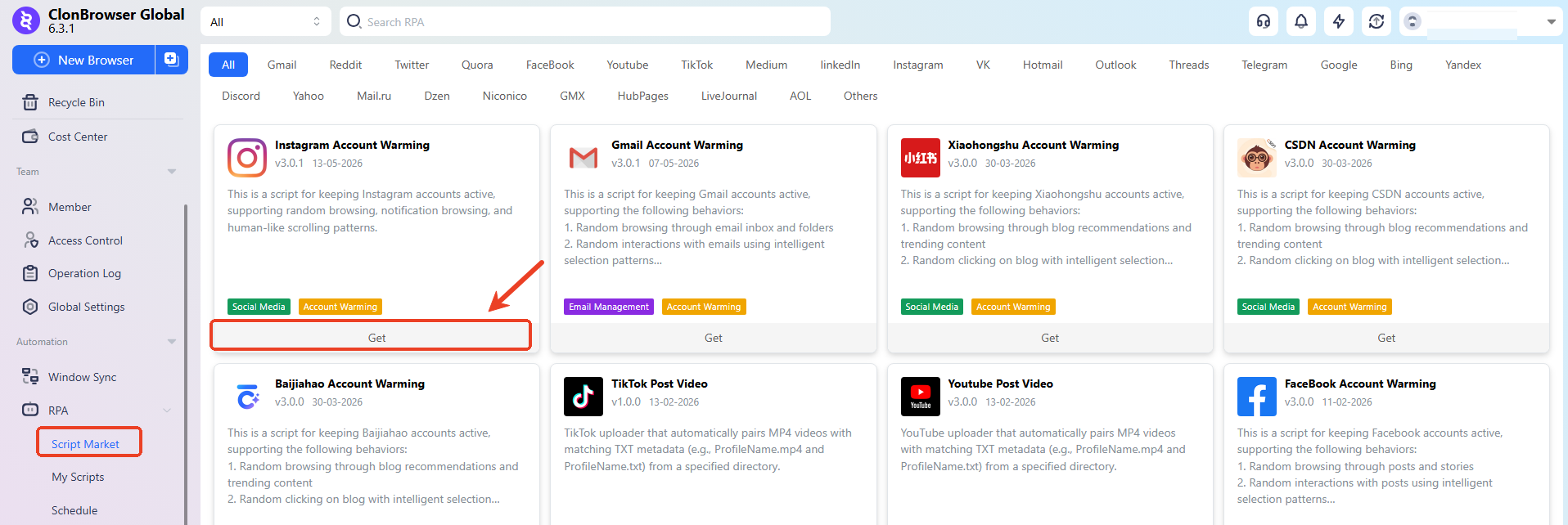Filter scripts by LiveJournal
Screen dimensions: 1568x525
click(728, 96)
